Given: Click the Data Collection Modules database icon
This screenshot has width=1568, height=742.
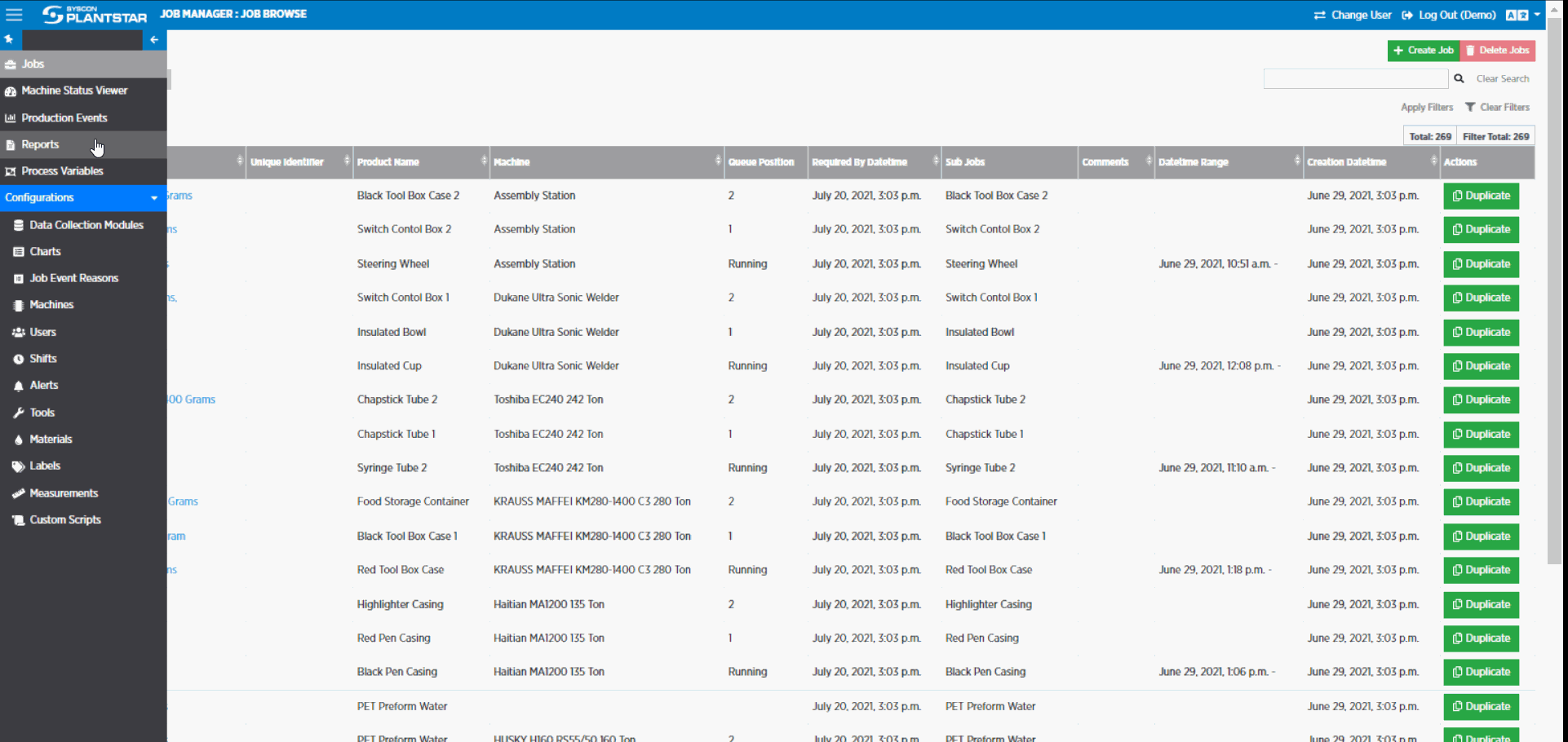Looking at the screenshot, I should click(x=19, y=225).
